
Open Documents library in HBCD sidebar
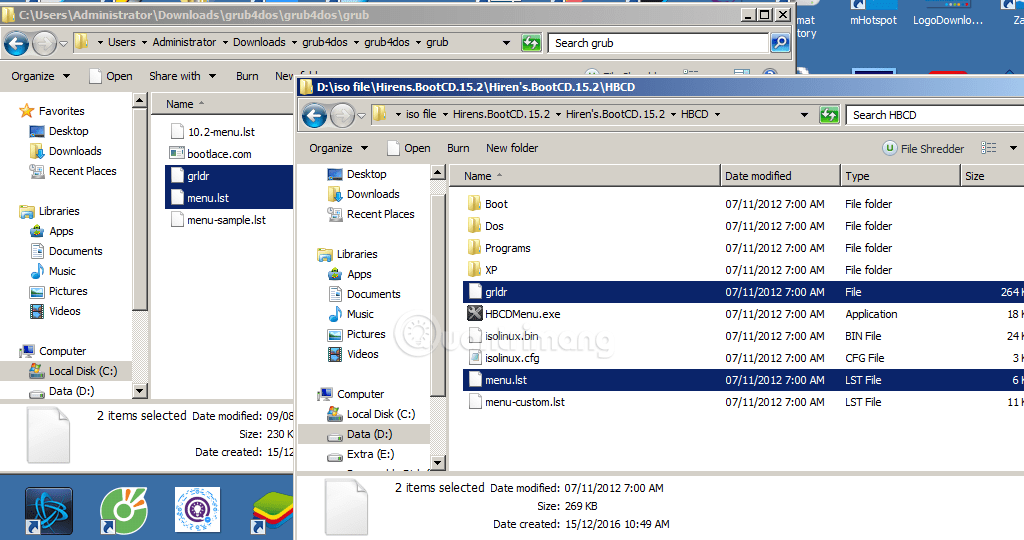[x=364, y=294]
